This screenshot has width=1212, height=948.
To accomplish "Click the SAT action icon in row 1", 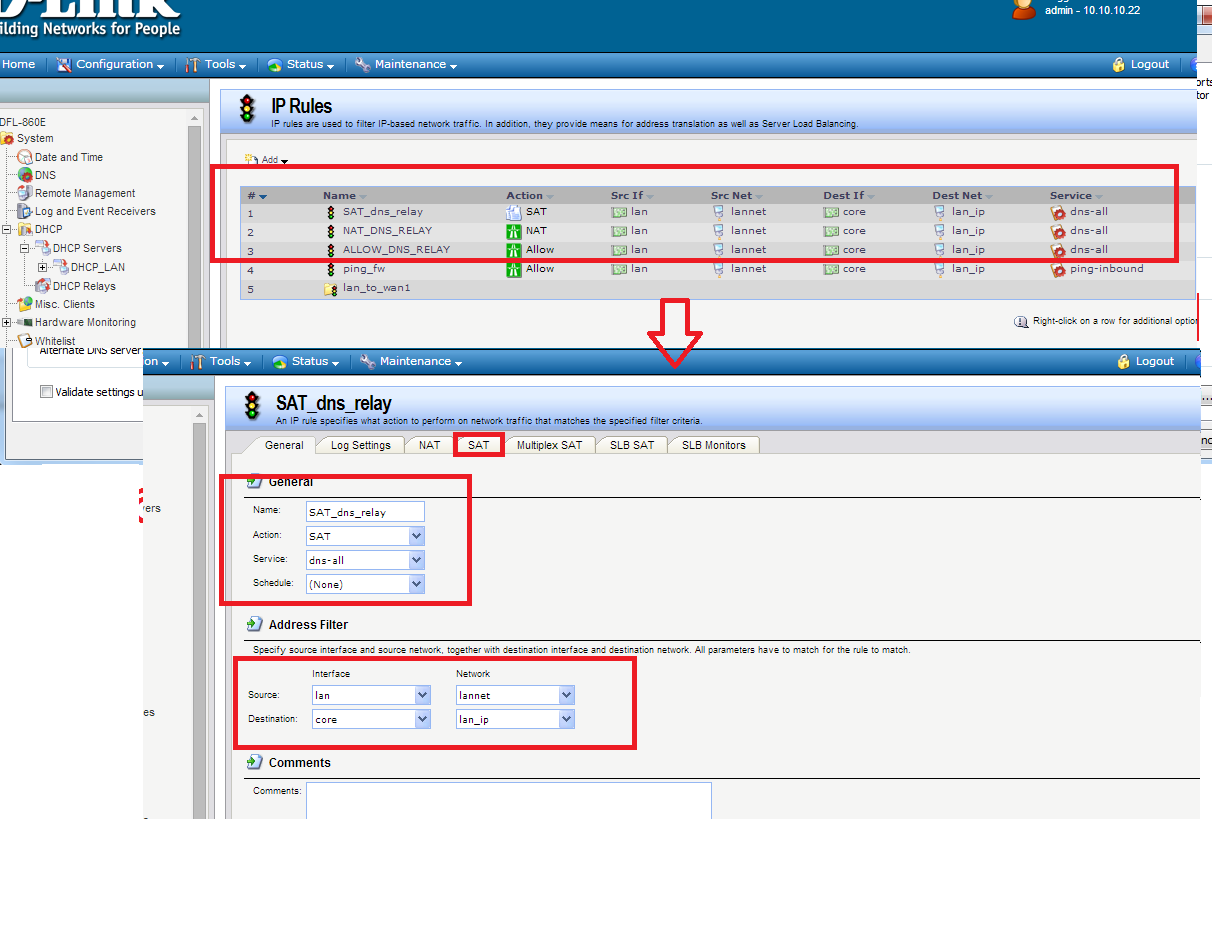I will (514, 212).
